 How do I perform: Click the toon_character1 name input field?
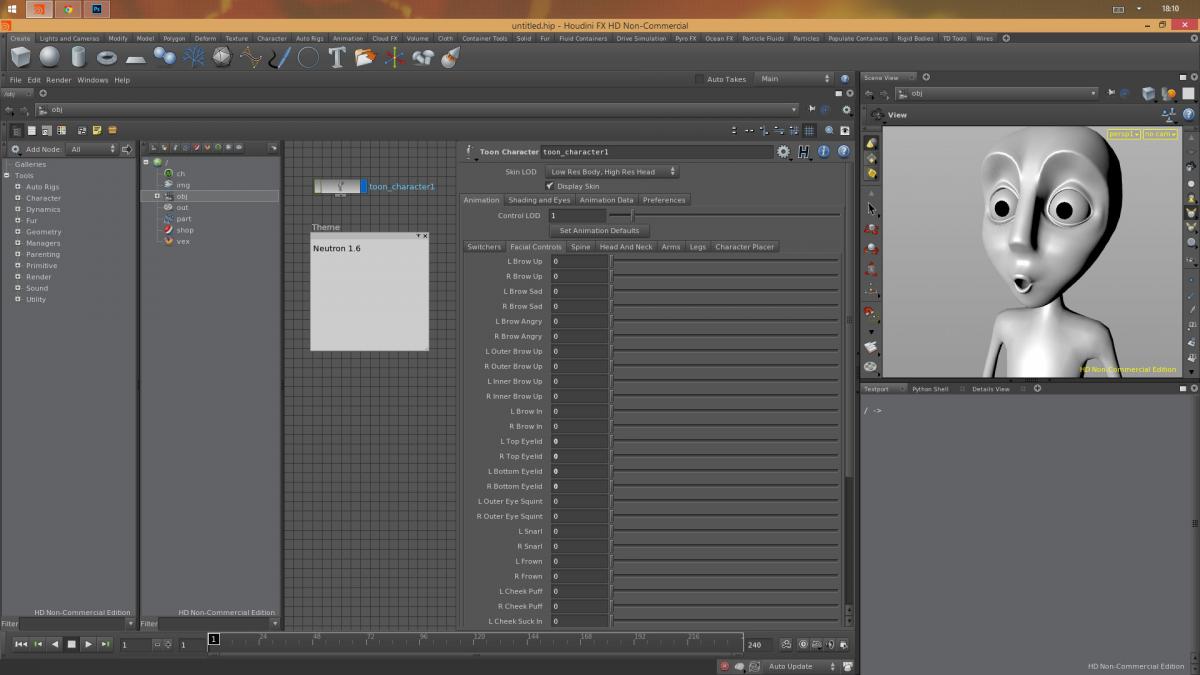[x=656, y=152]
